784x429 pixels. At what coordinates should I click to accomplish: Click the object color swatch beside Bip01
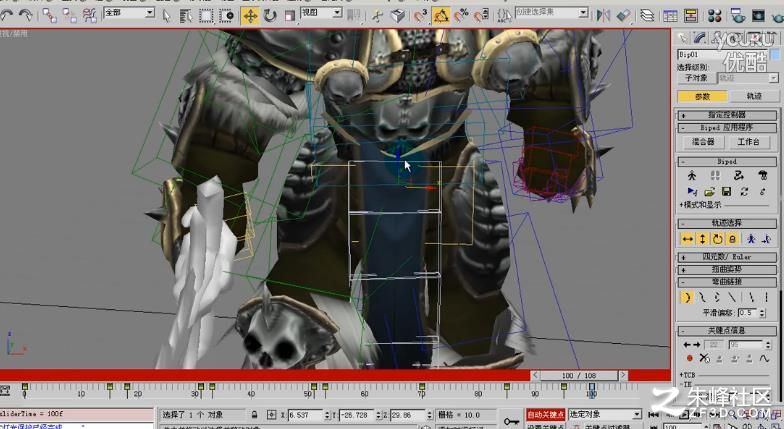tap(775, 54)
